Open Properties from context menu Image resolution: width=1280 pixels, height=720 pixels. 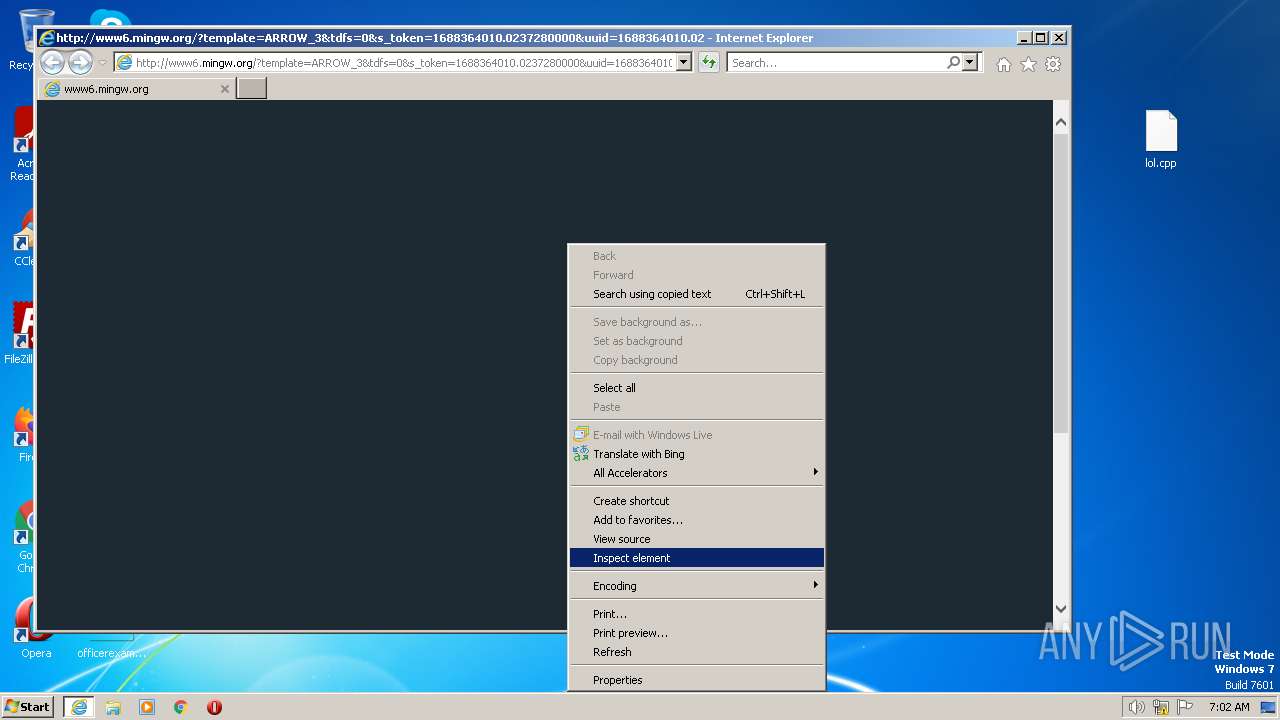[697, 680]
